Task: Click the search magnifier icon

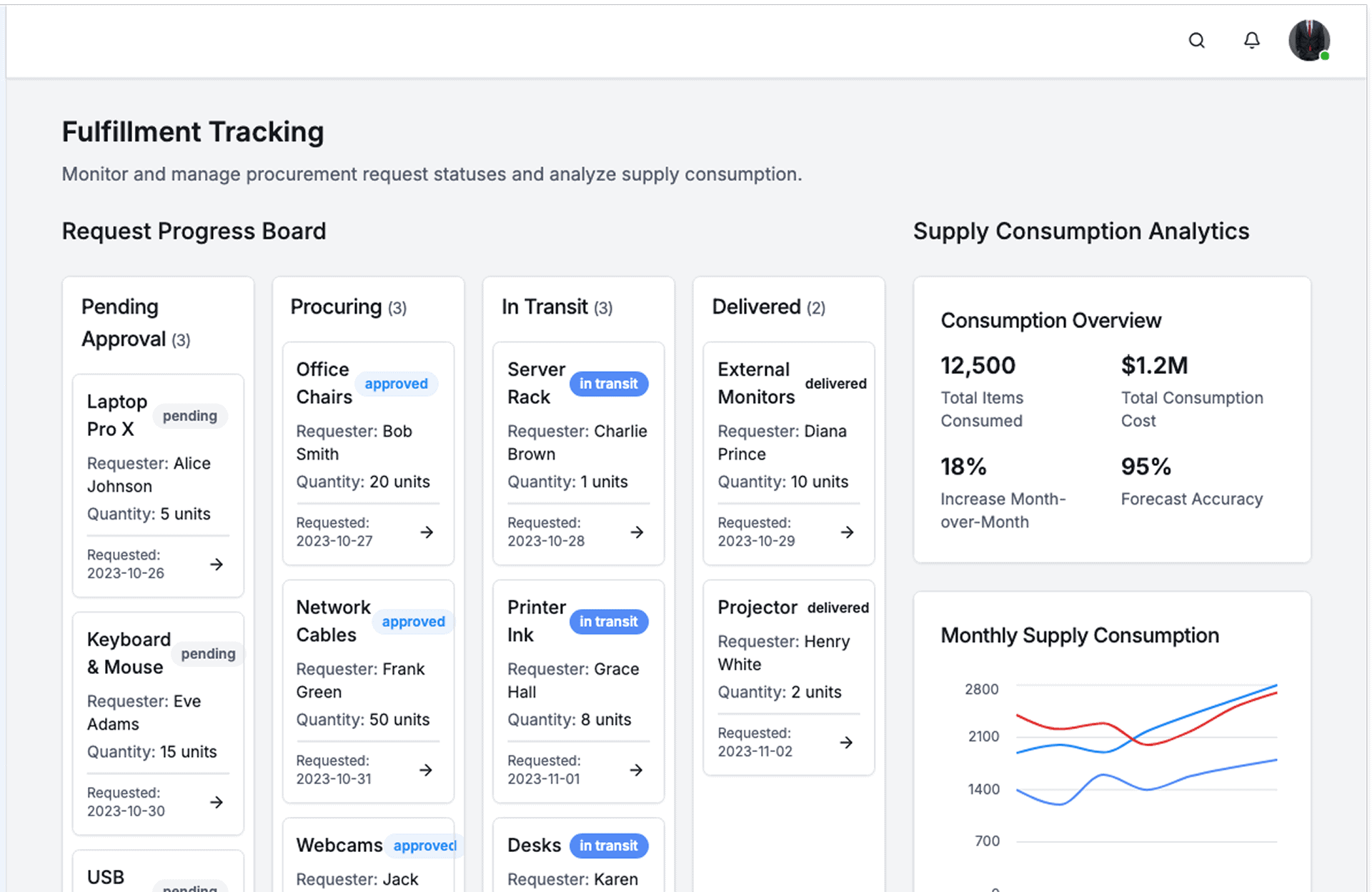Action: coord(1196,41)
